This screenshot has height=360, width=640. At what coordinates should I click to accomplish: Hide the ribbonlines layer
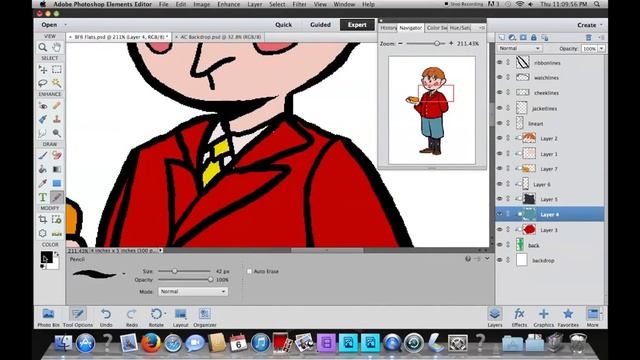500,62
